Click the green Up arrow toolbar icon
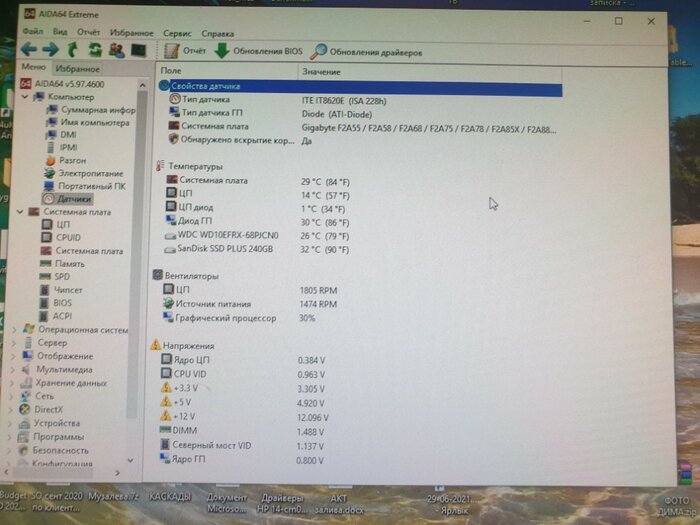 tap(72, 49)
